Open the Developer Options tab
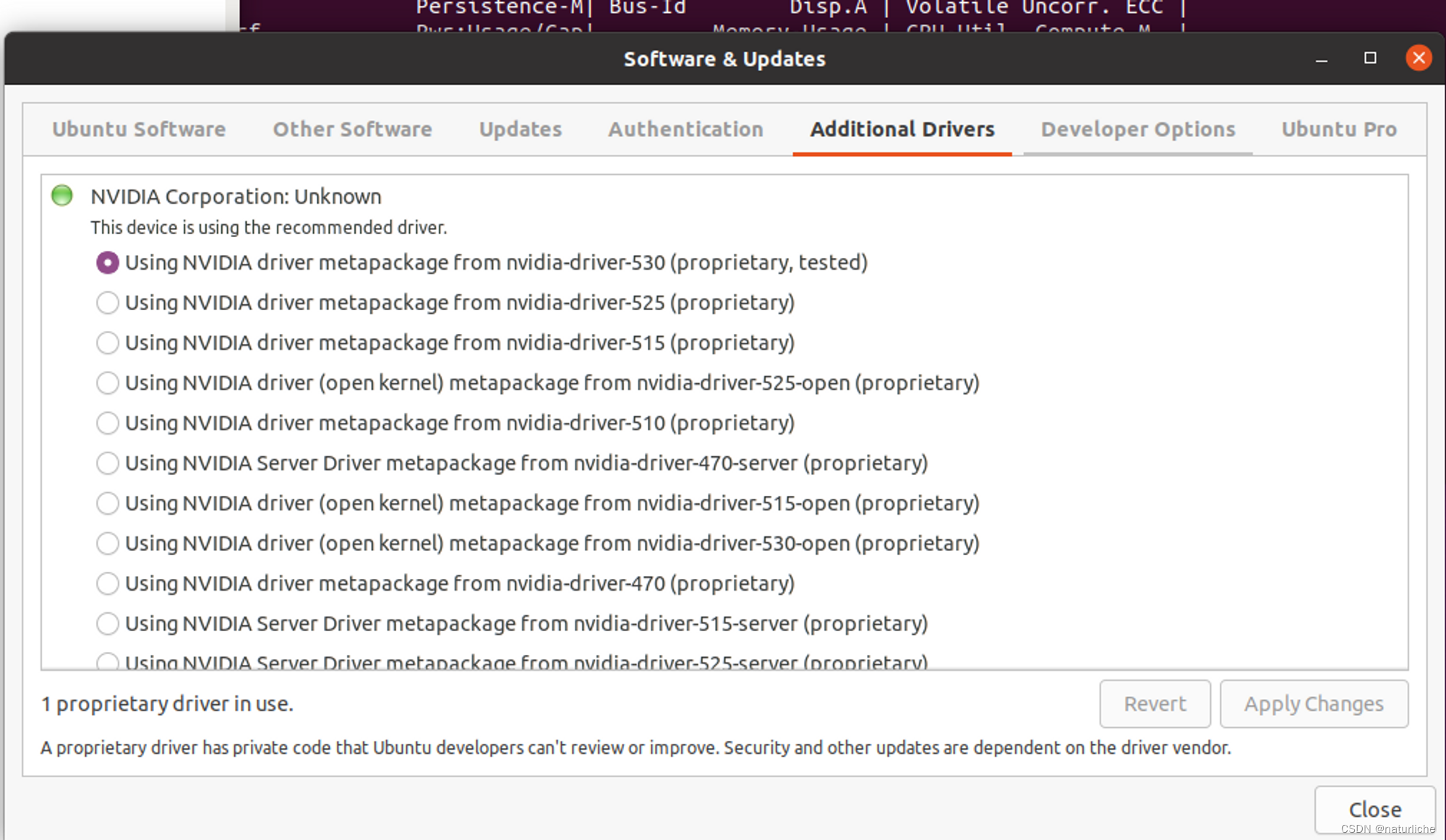The width and height of the screenshot is (1446, 840). [x=1138, y=129]
